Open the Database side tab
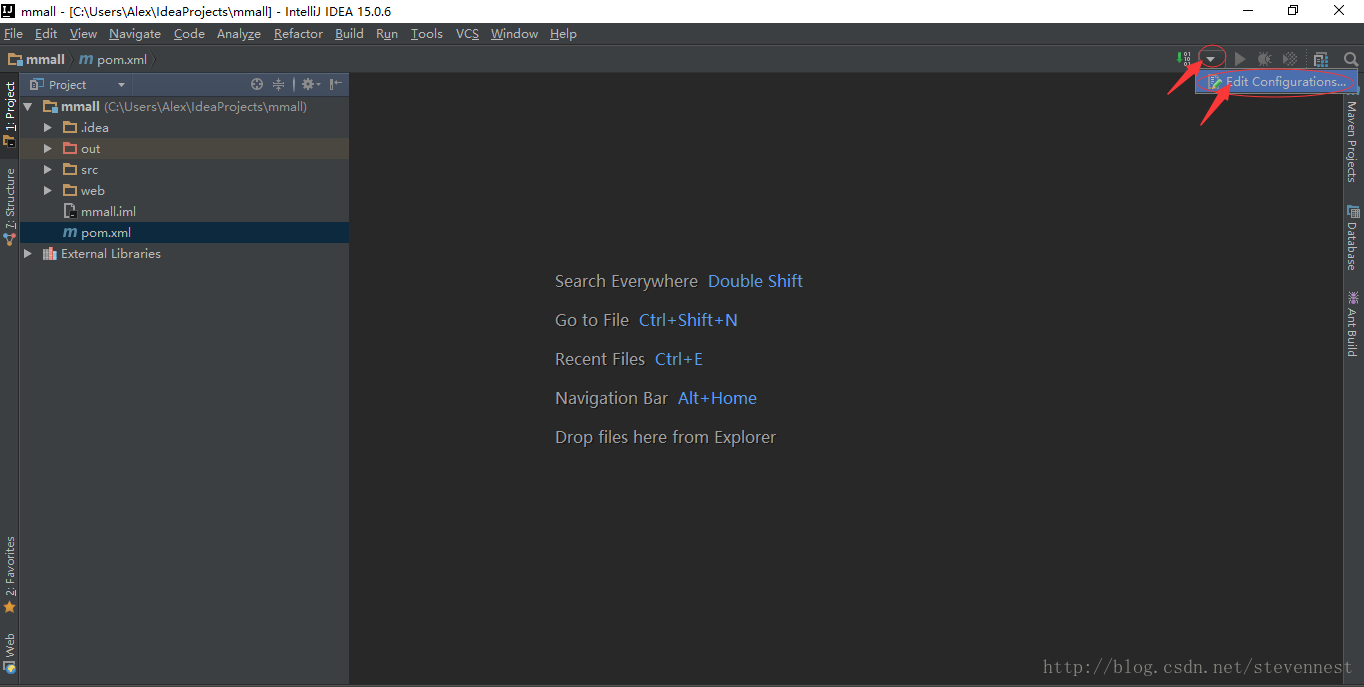Viewport: 1364px width, 687px height. [1353, 238]
